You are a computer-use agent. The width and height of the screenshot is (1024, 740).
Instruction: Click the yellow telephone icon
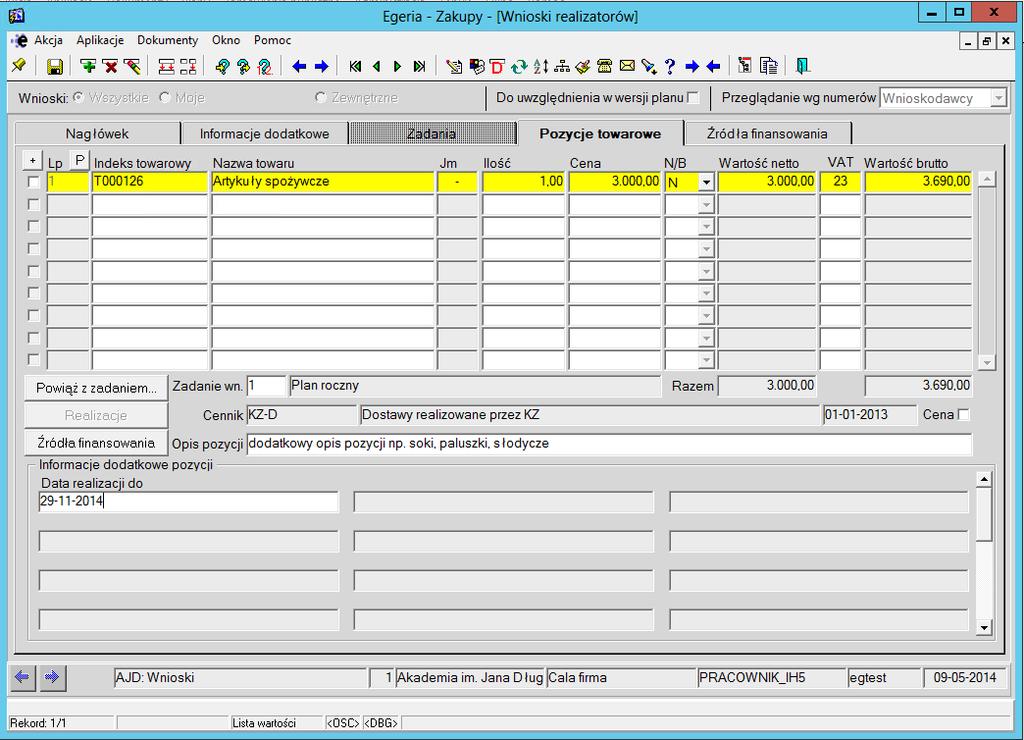click(605, 66)
